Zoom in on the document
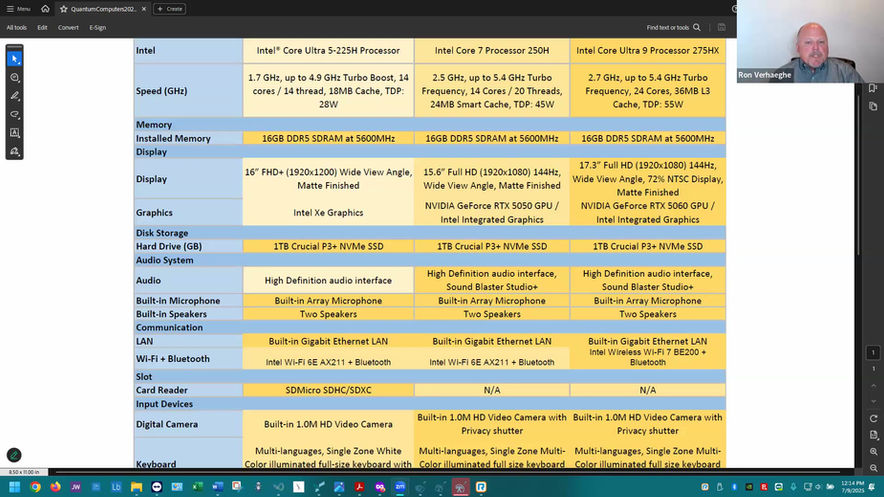This screenshot has height=497, width=884. click(x=873, y=451)
